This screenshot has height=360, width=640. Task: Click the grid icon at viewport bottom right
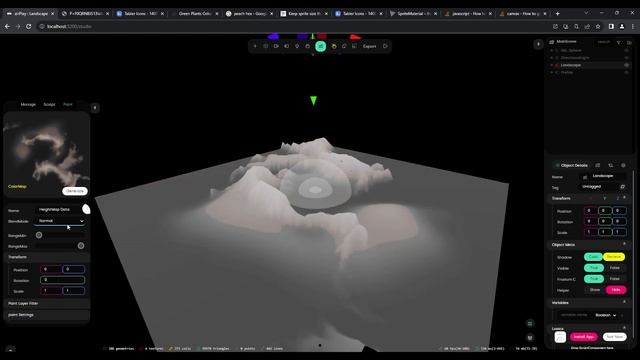[x=530, y=324]
